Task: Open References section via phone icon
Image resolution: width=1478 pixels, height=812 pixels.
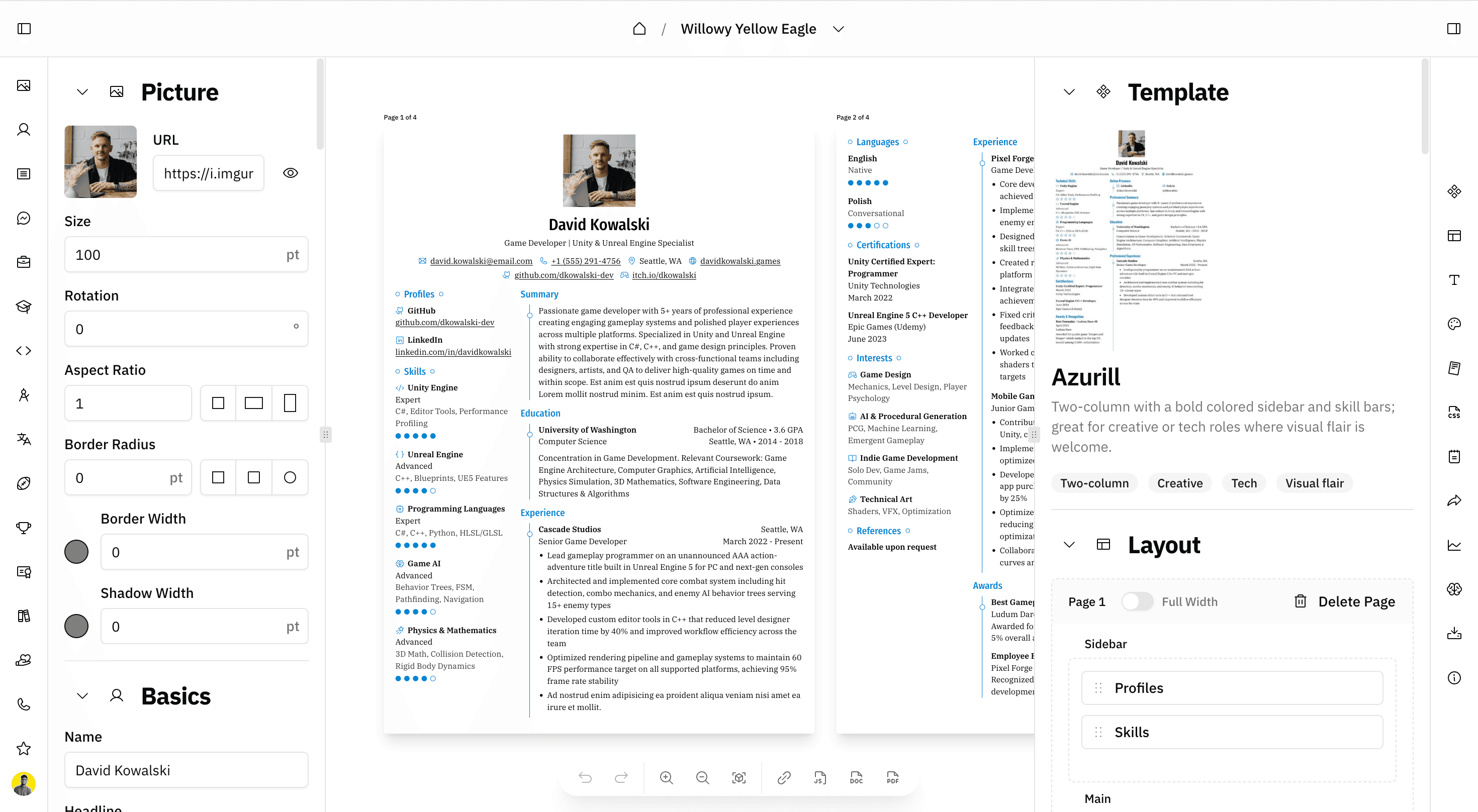Action: pyautogui.click(x=24, y=703)
